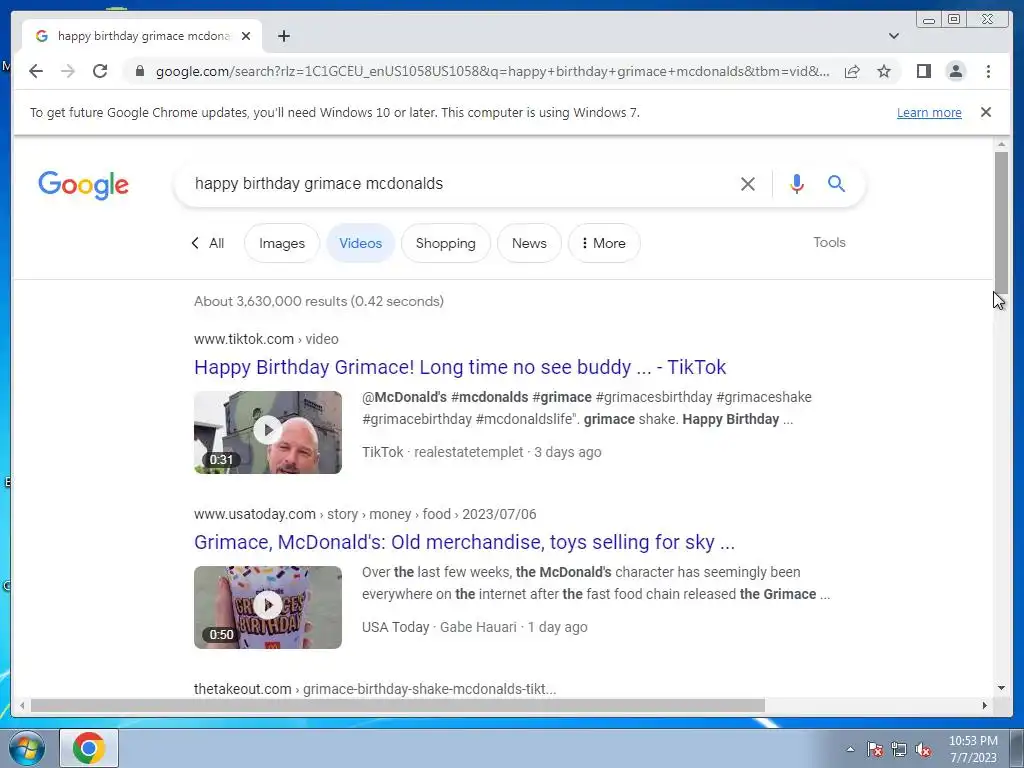Screen dimensions: 1024x768
Task: Click the scroll-right arrow button
Action: click(985, 705)
